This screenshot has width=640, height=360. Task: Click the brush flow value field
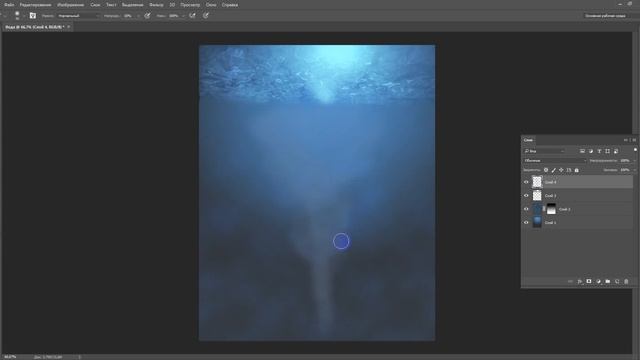(x=174, y=16)
